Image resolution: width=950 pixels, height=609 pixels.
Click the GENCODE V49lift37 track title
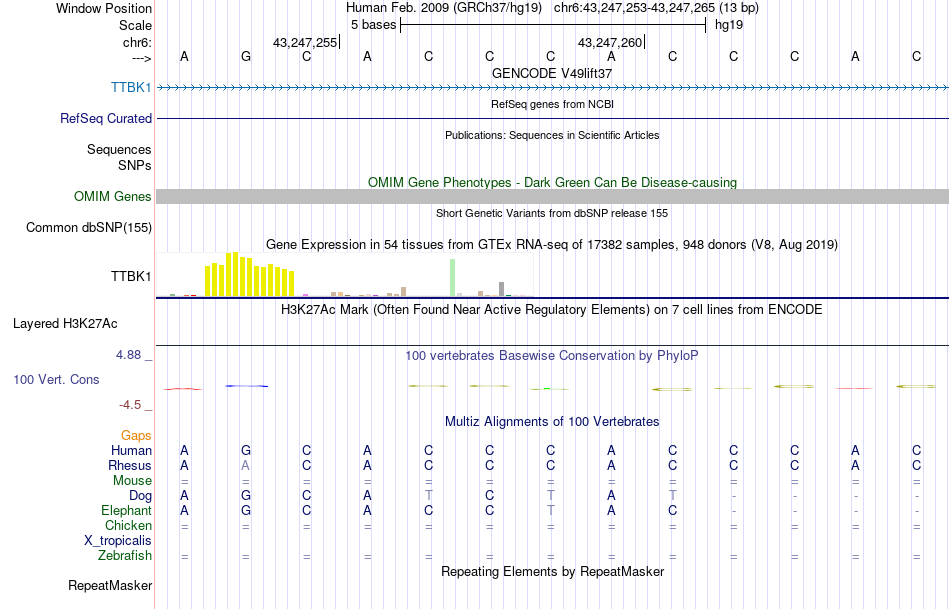tap(552, 73)
